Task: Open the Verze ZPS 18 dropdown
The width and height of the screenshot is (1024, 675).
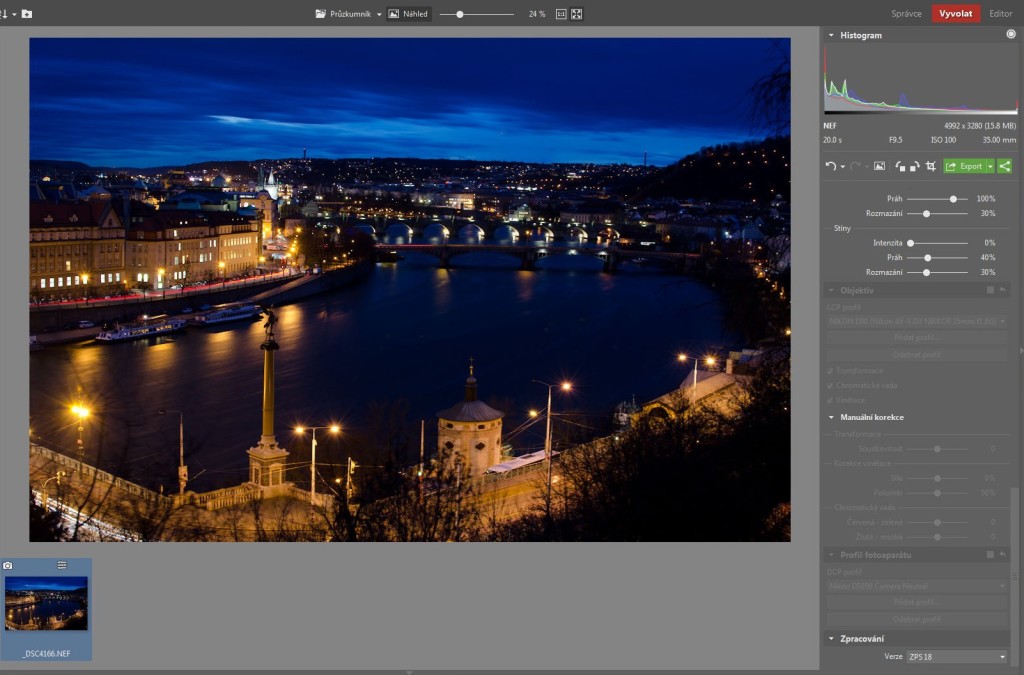Action: coord(956,657)
